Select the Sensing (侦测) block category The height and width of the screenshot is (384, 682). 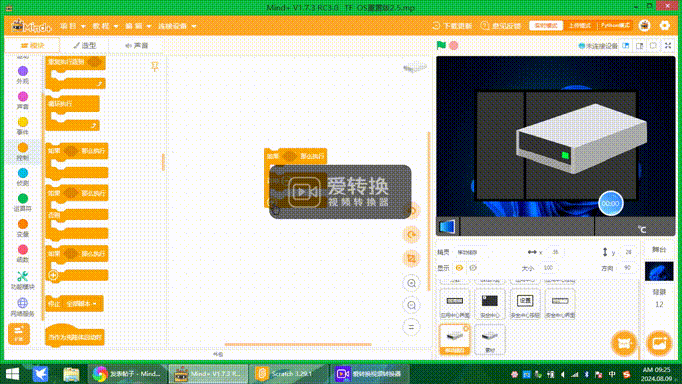click(x=23, y=177)
